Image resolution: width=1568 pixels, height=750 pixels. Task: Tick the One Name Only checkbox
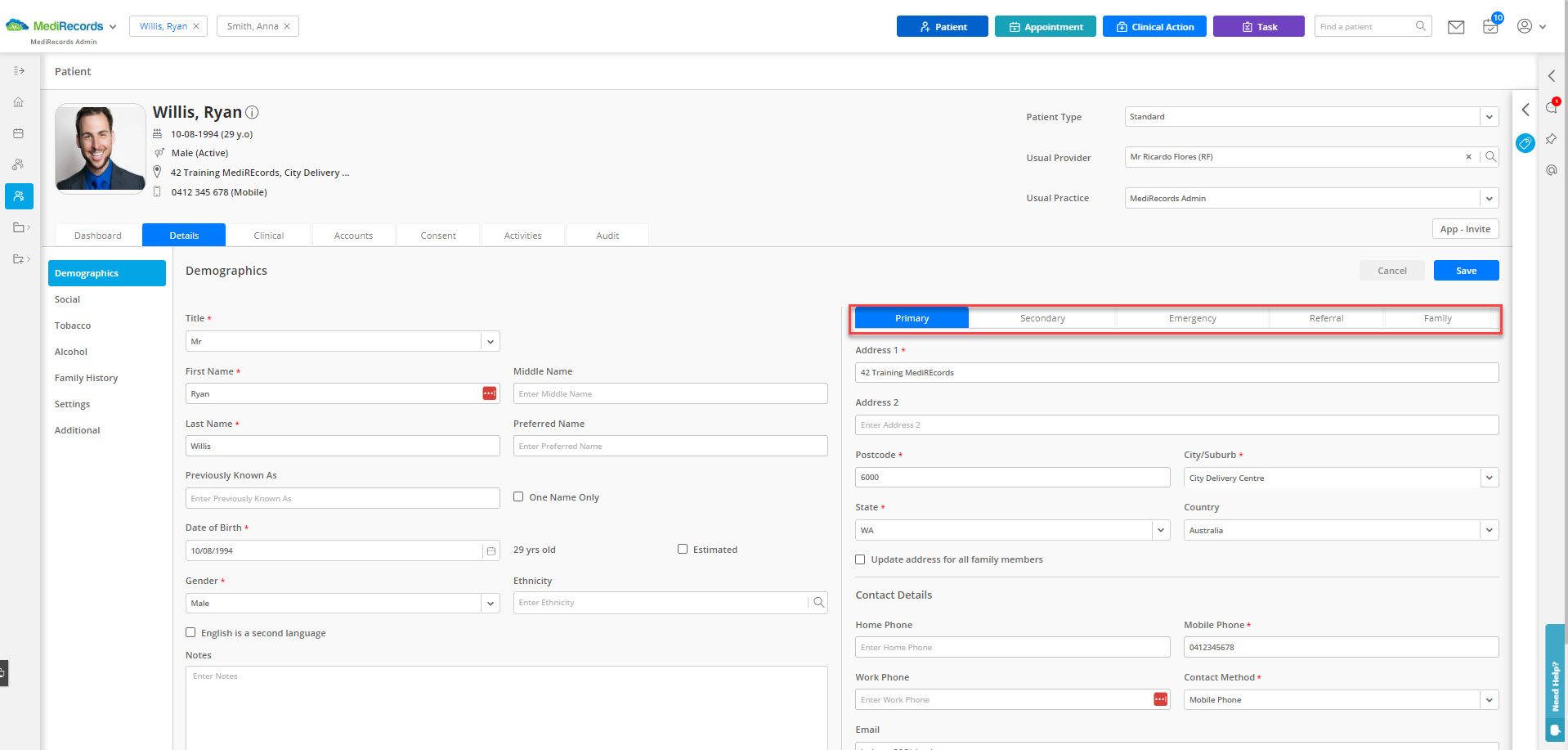[518, 496]
